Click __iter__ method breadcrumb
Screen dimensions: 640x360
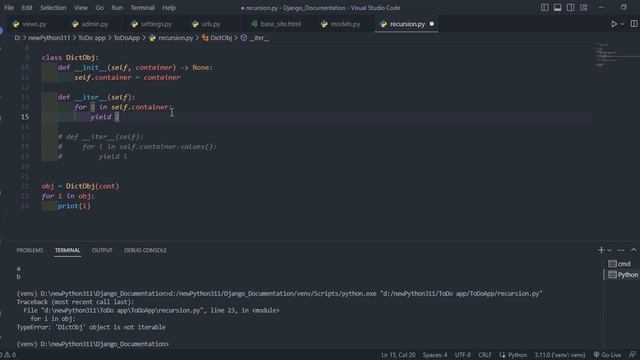click(x=259, y=38)
